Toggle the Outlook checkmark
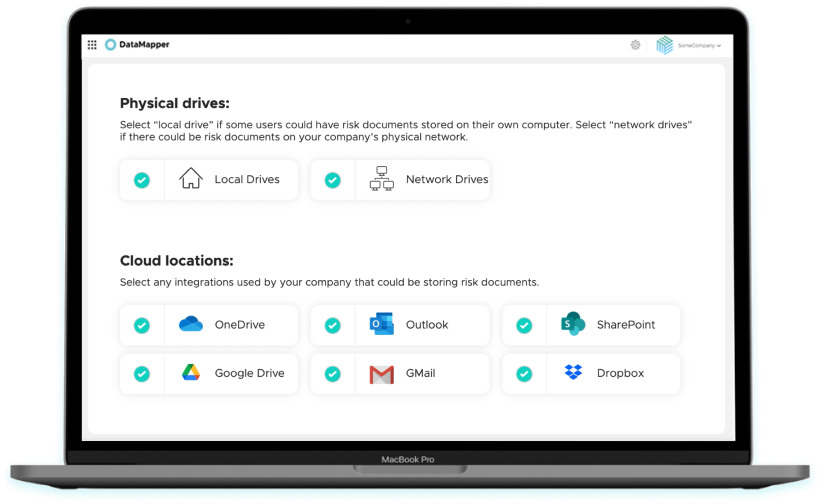 point(333,325)
